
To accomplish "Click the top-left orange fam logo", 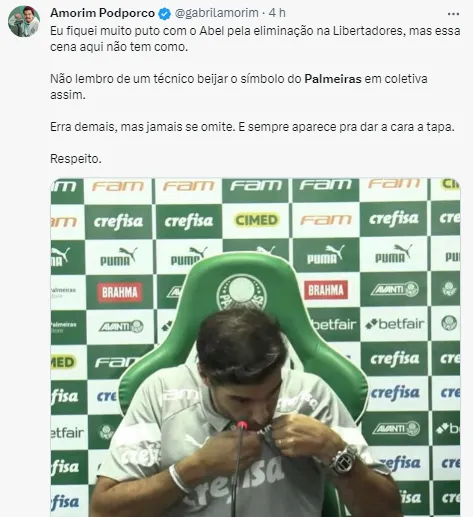I will 118,186.
